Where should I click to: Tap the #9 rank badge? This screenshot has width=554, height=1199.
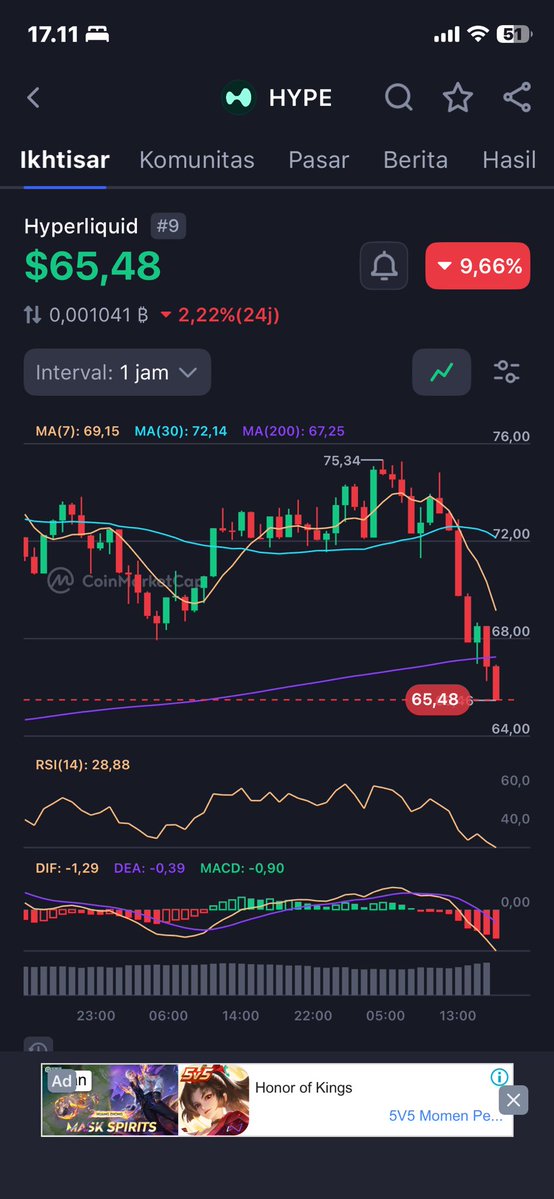click(168, 226)
